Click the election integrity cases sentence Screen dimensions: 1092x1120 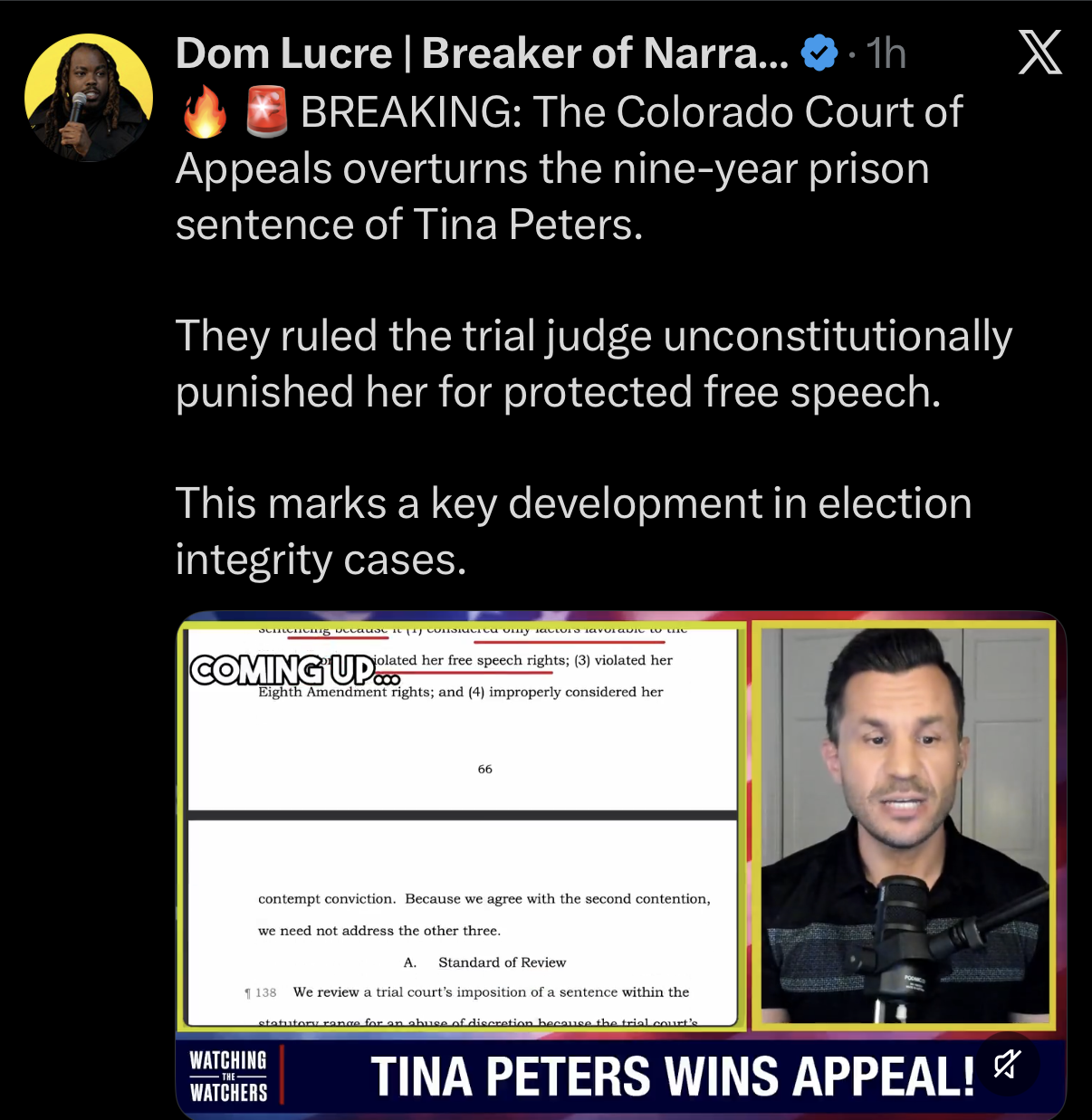click(573, 531)
